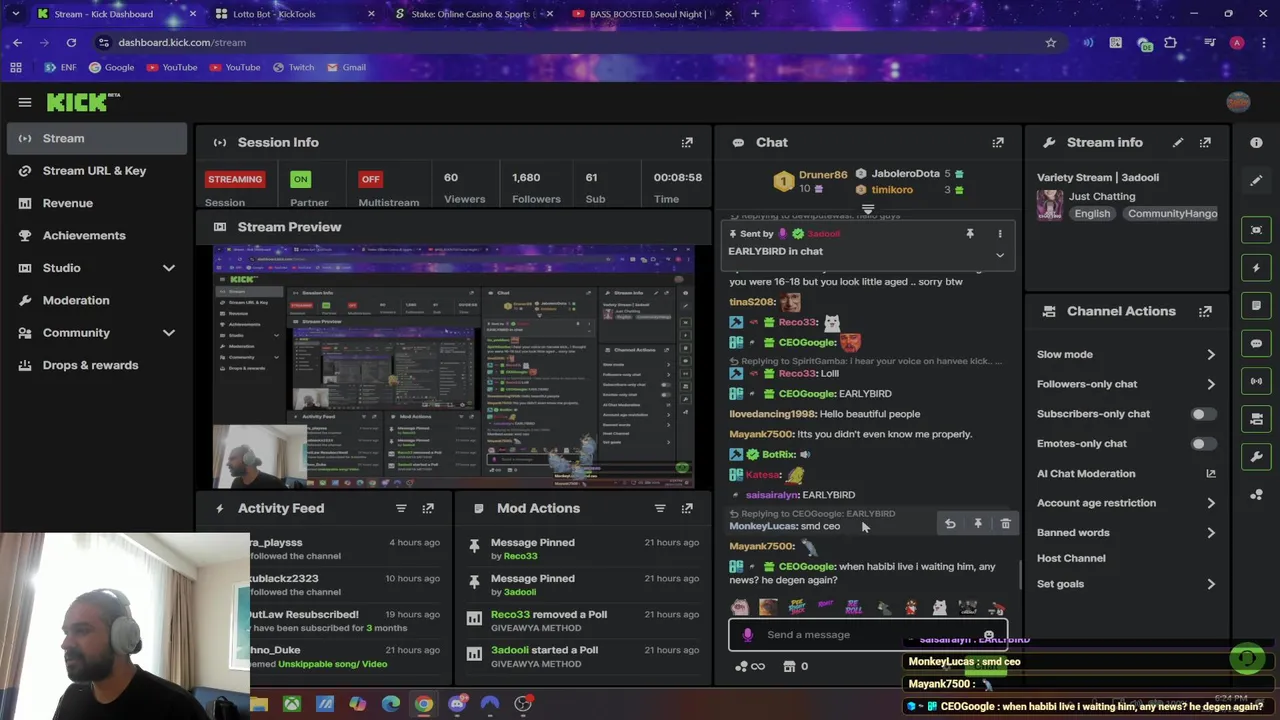Delete MonkeyLucas's chat message
The width and height of the screenshot is (1280, 720).
coord(1005,524)
